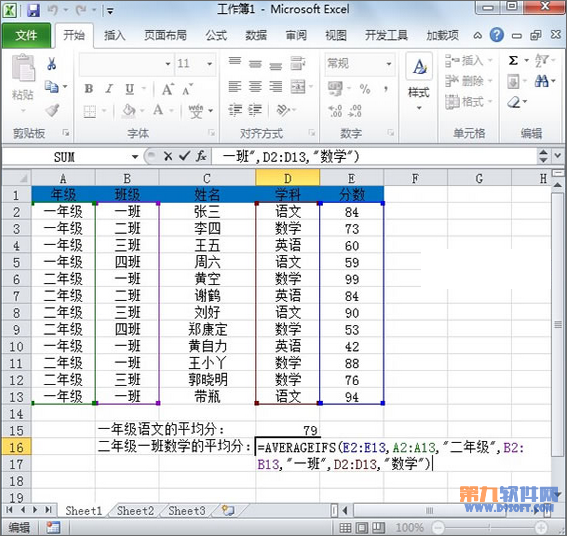Toggle top vertical alignment

(235, 61)
